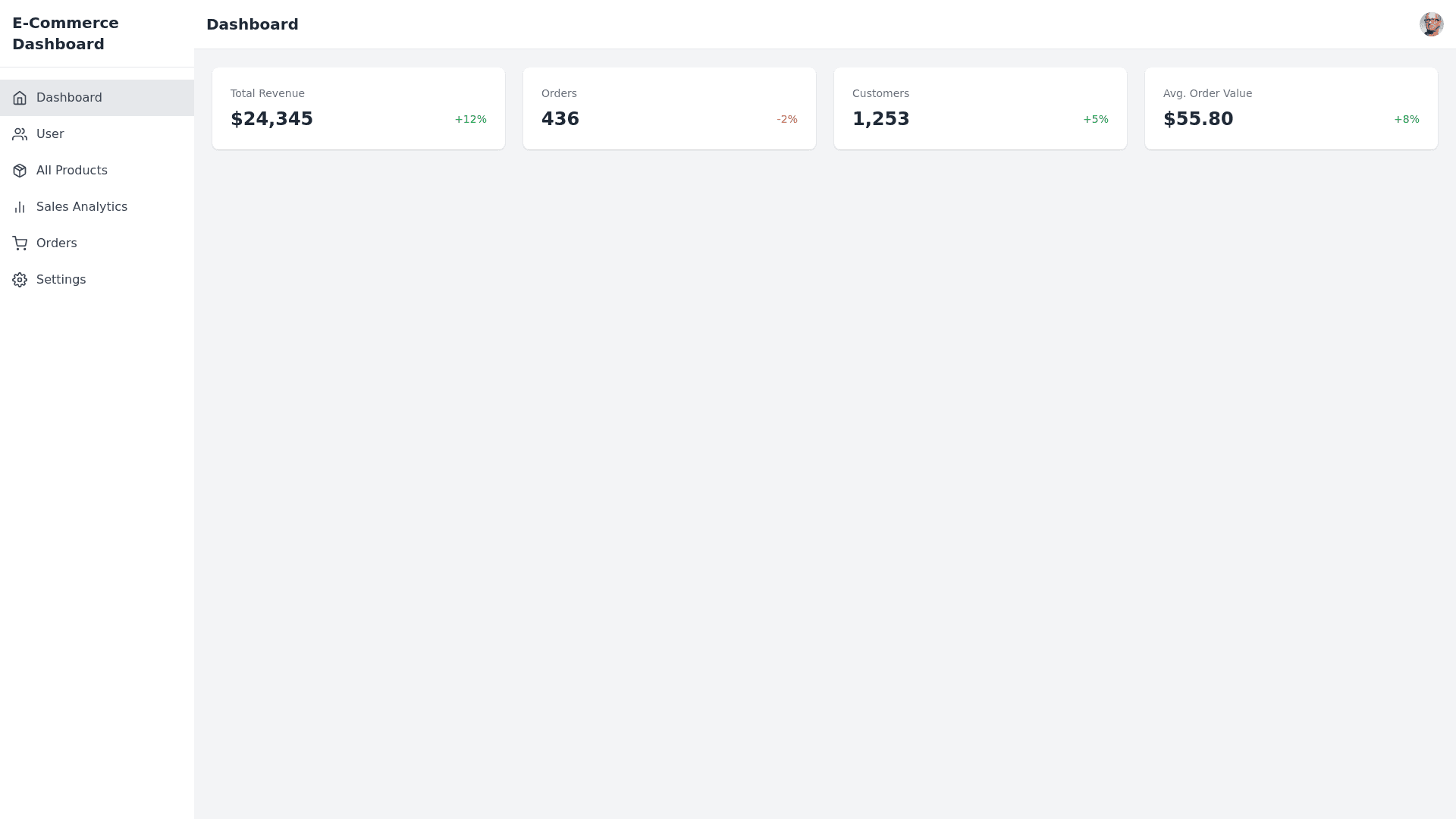Click the +12% revenue change indicator
1456x819 pixels.
[x=470, y=120]
